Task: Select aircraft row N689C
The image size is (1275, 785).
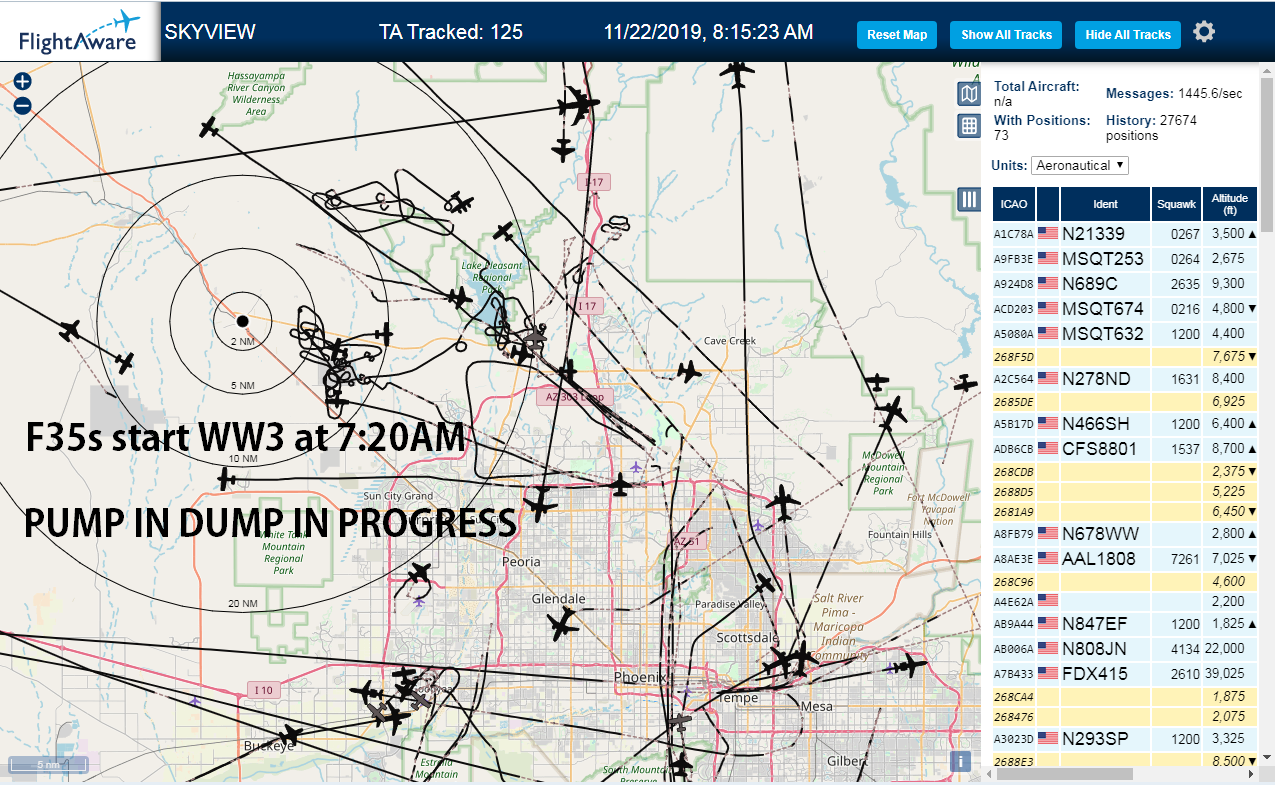Action: [x=1126, y=284]
